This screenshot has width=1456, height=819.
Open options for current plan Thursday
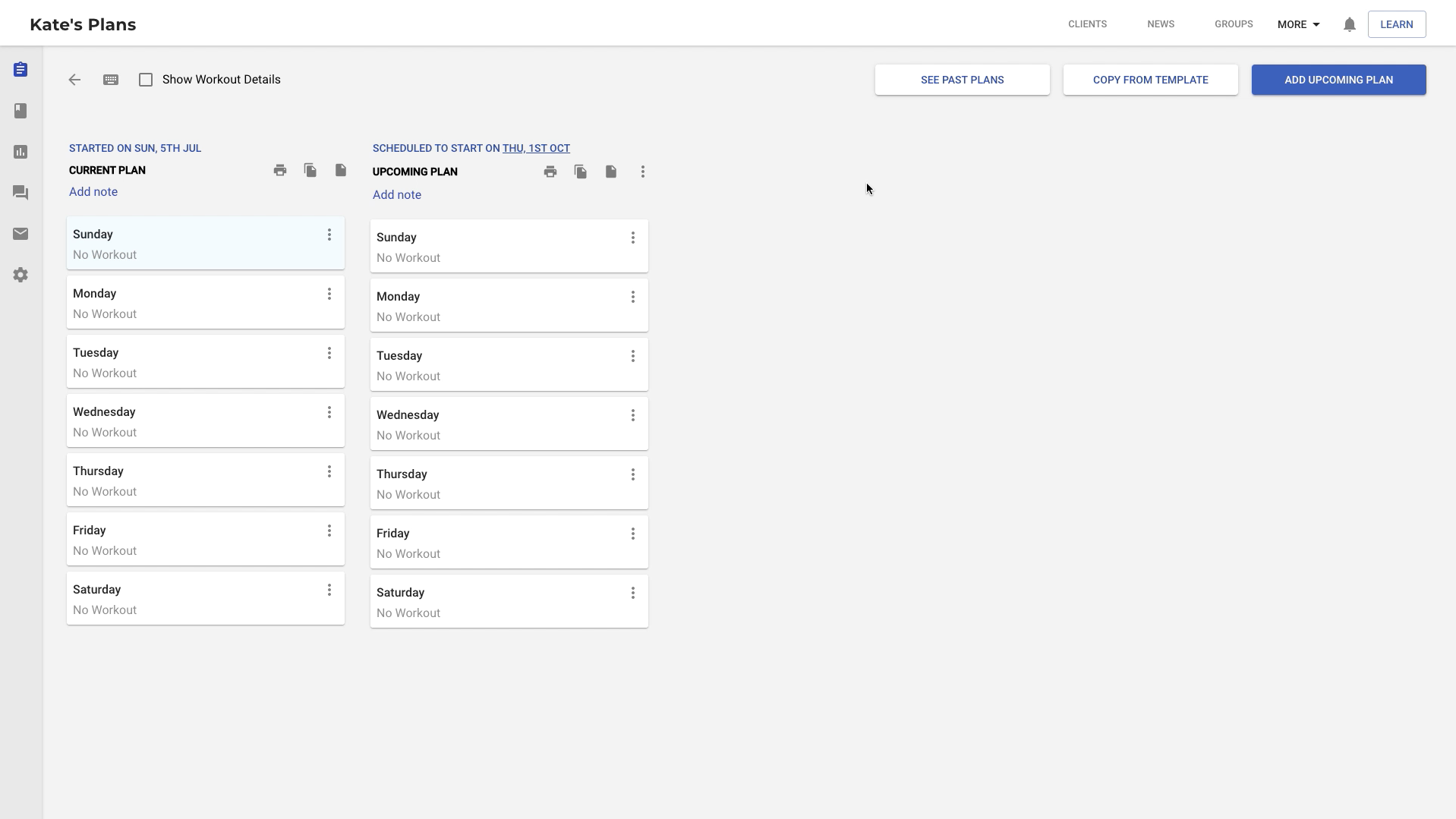click(329, 471)
